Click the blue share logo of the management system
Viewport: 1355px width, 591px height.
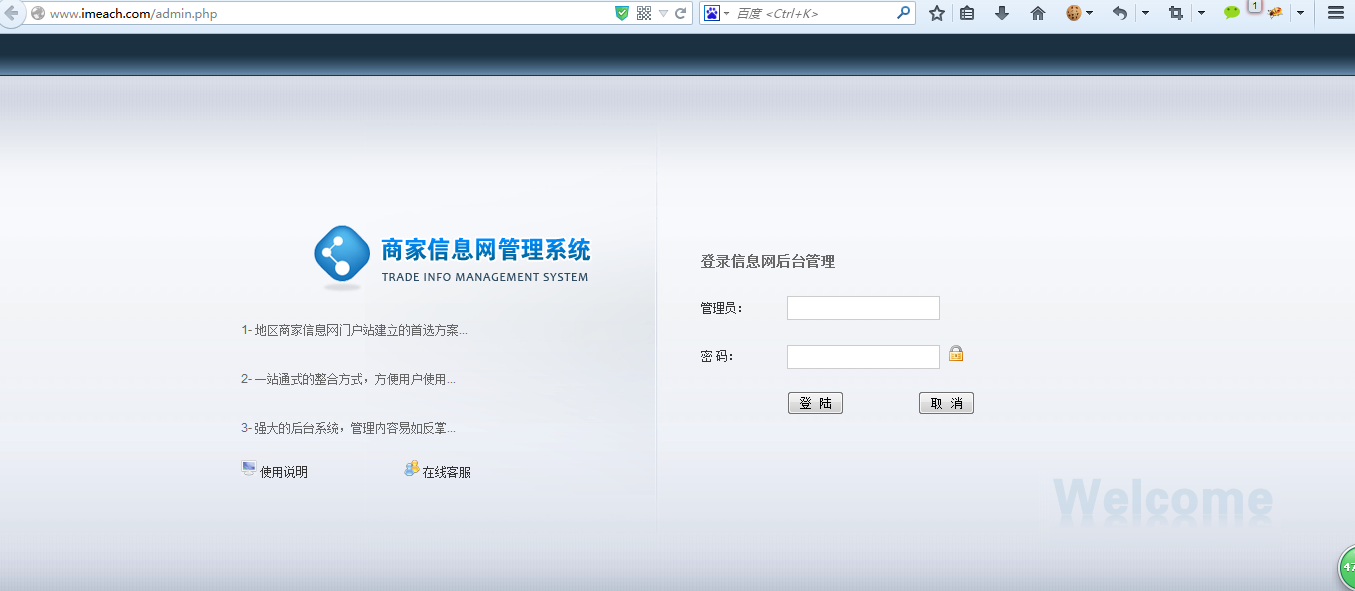[342, 254]
